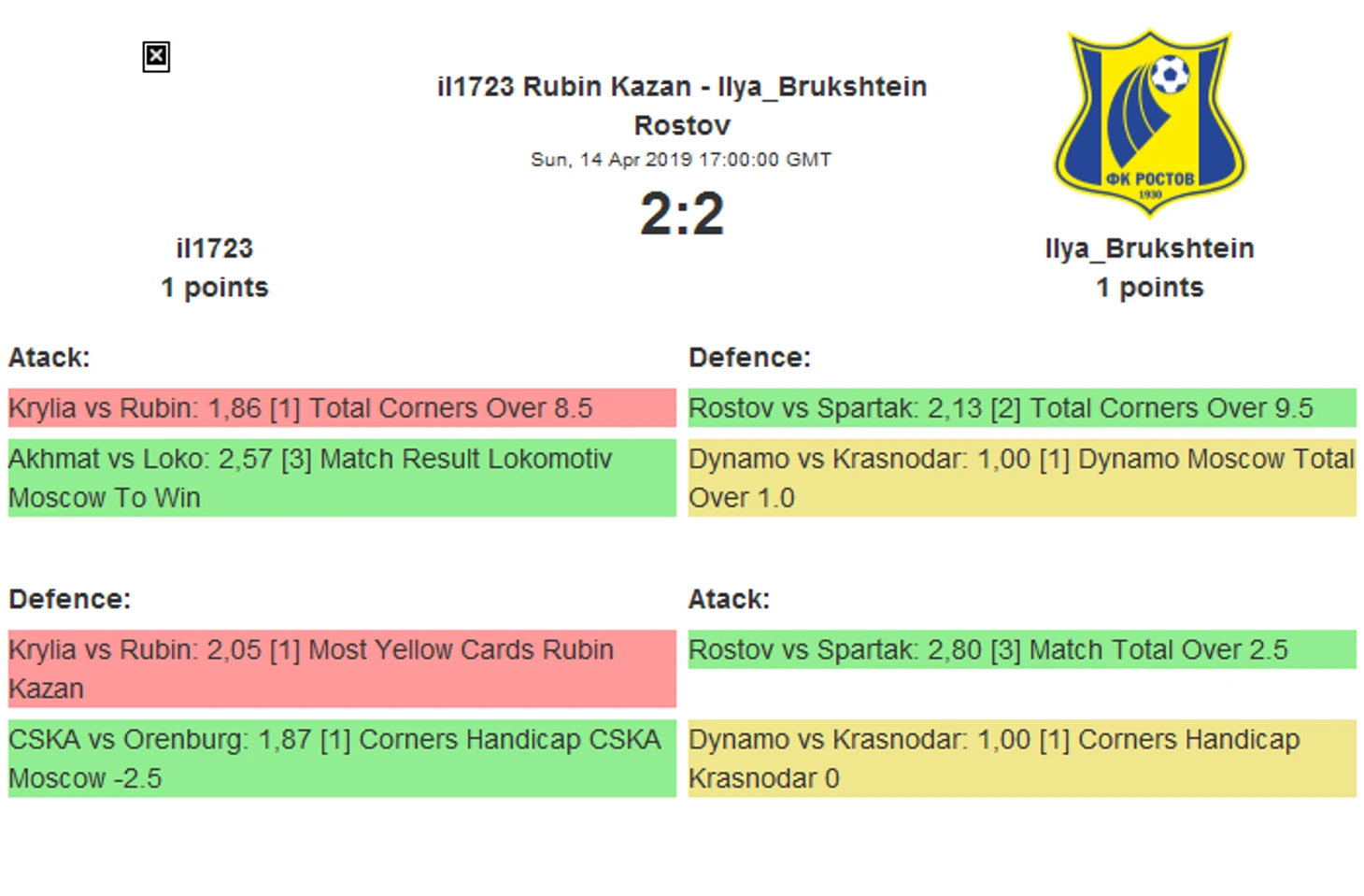
Task: Select the Ilya_Brukshtein player name
Action: [x=1149, y=249]
